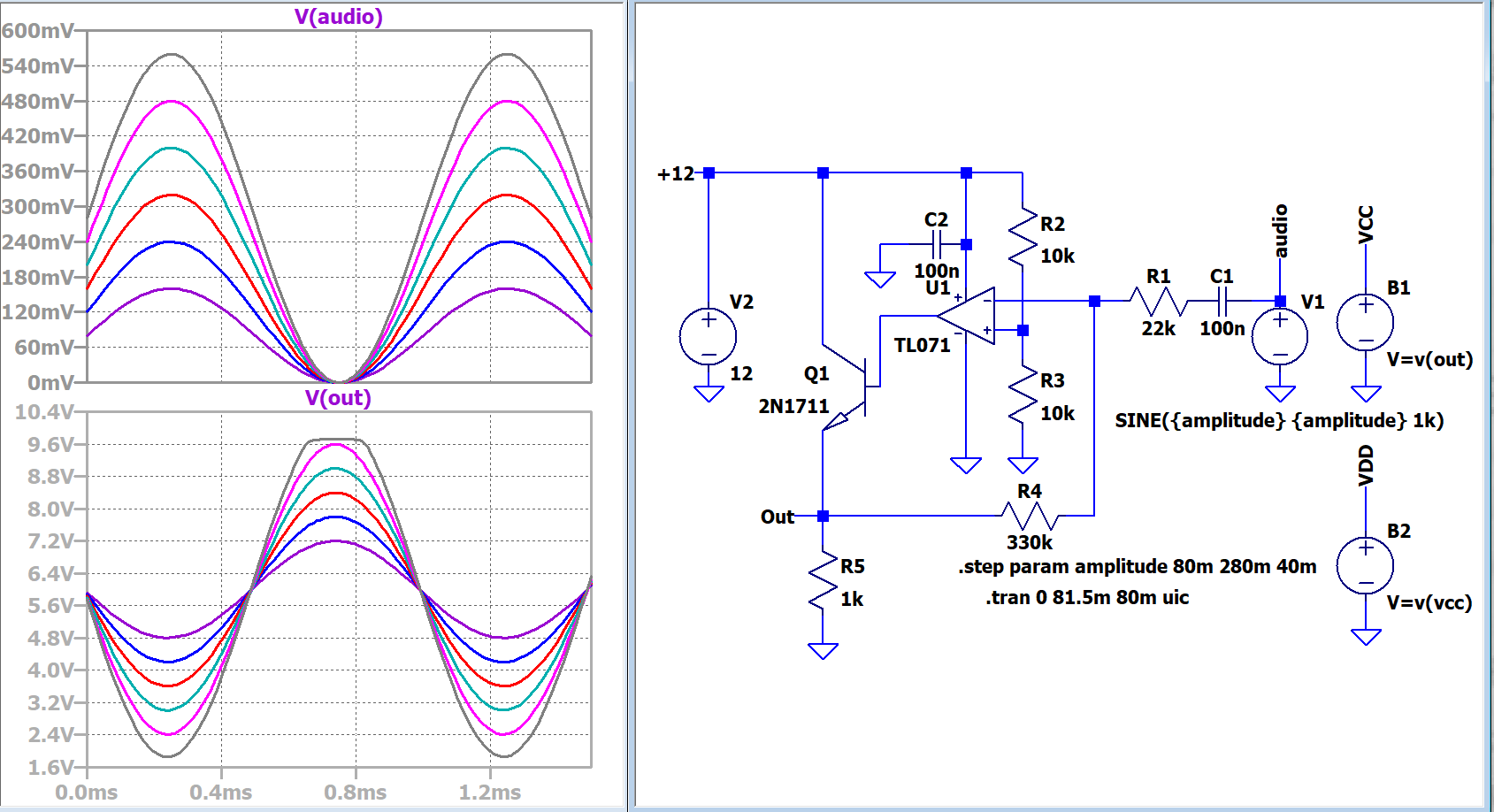1494x812 pixels.
Task: Select the R2 10k resistor symbol
Action: point(1023,237)
